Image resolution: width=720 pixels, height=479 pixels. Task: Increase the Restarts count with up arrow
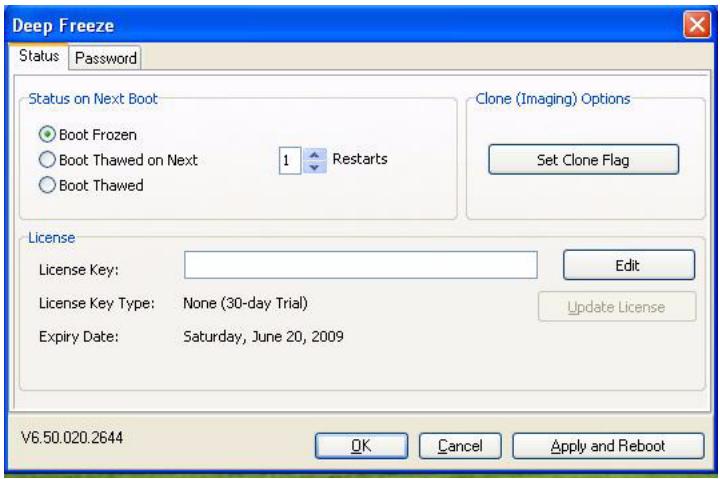315,155
